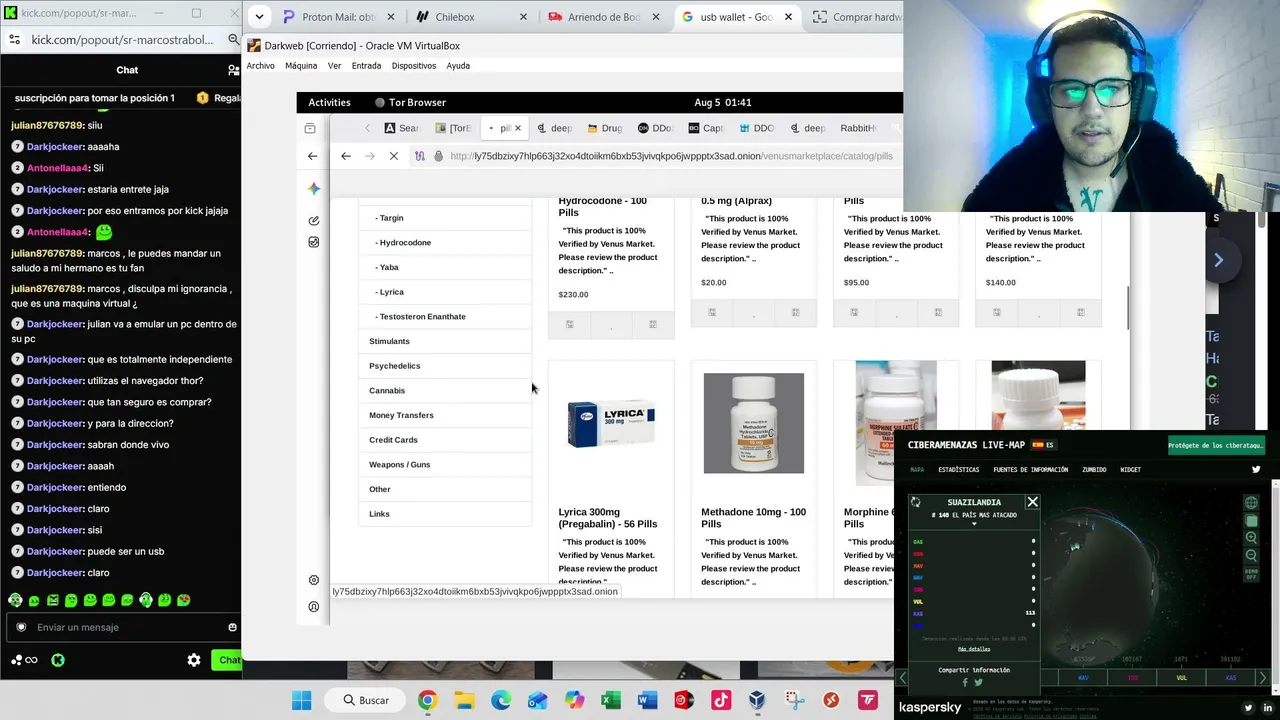Open the Psychedelics category

[445, 366]
